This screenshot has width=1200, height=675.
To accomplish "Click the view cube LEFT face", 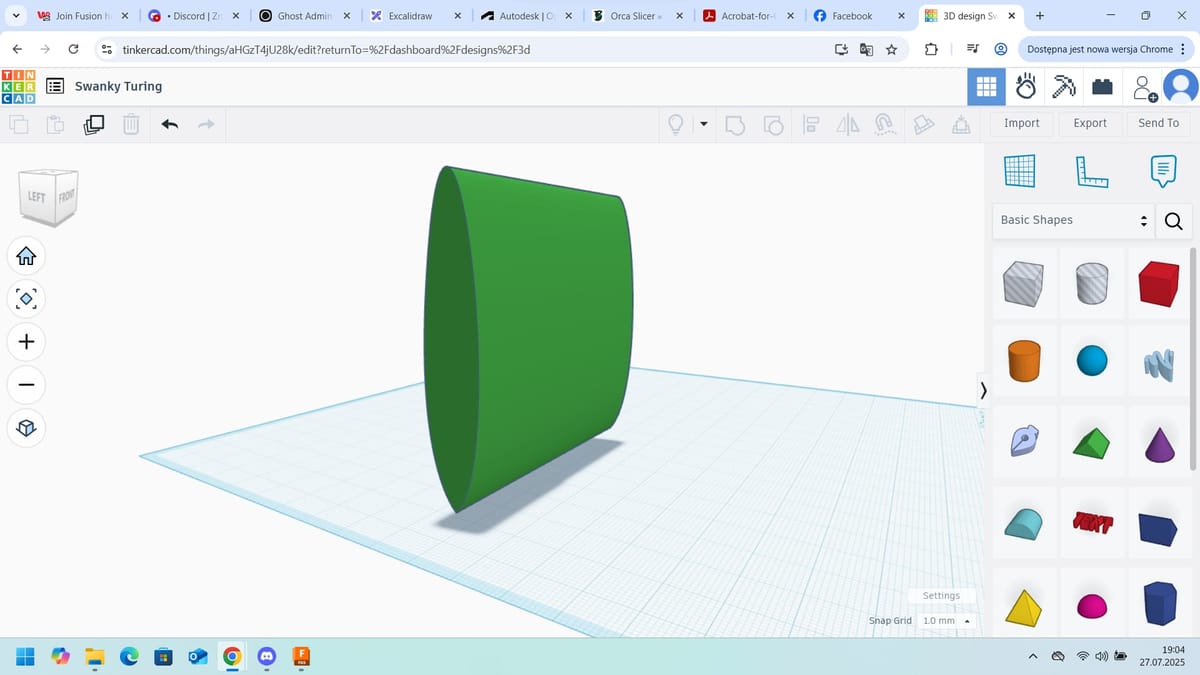I will coord(36,196).
